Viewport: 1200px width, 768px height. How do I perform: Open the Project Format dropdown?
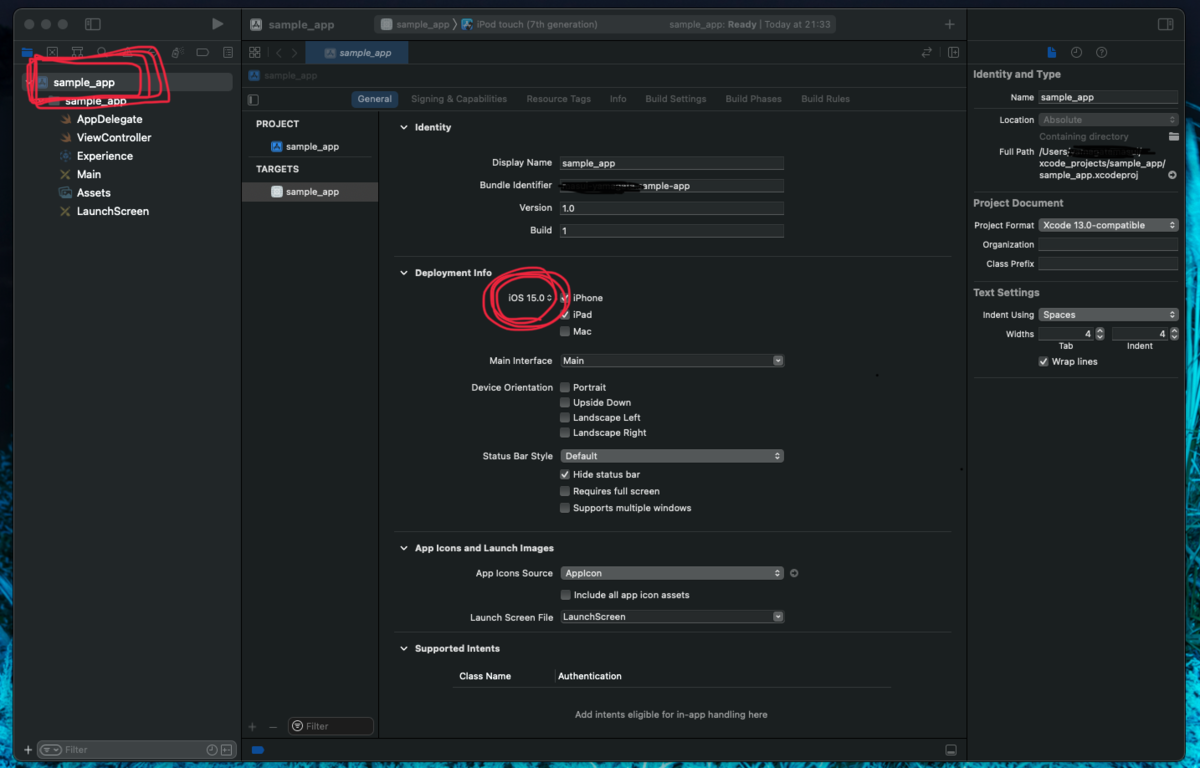(x=1108, y=225)
